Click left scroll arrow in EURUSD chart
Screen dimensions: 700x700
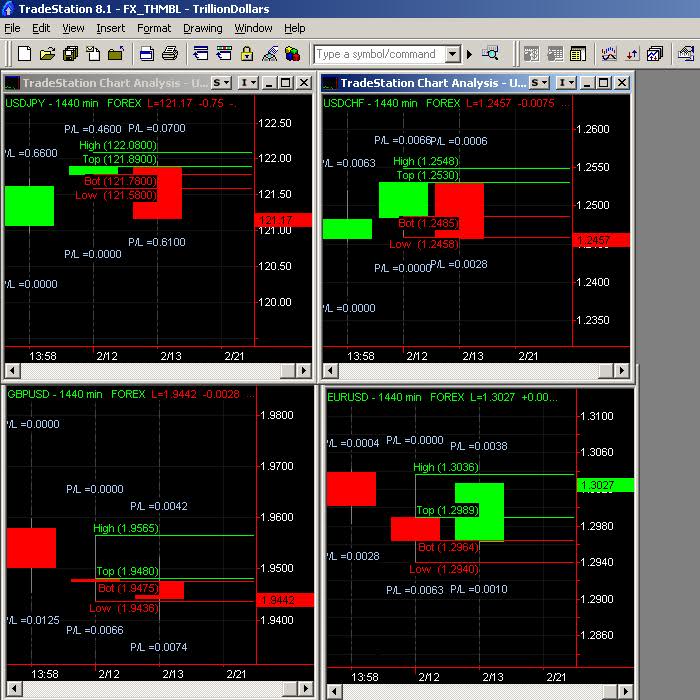(x=334, y=691)
